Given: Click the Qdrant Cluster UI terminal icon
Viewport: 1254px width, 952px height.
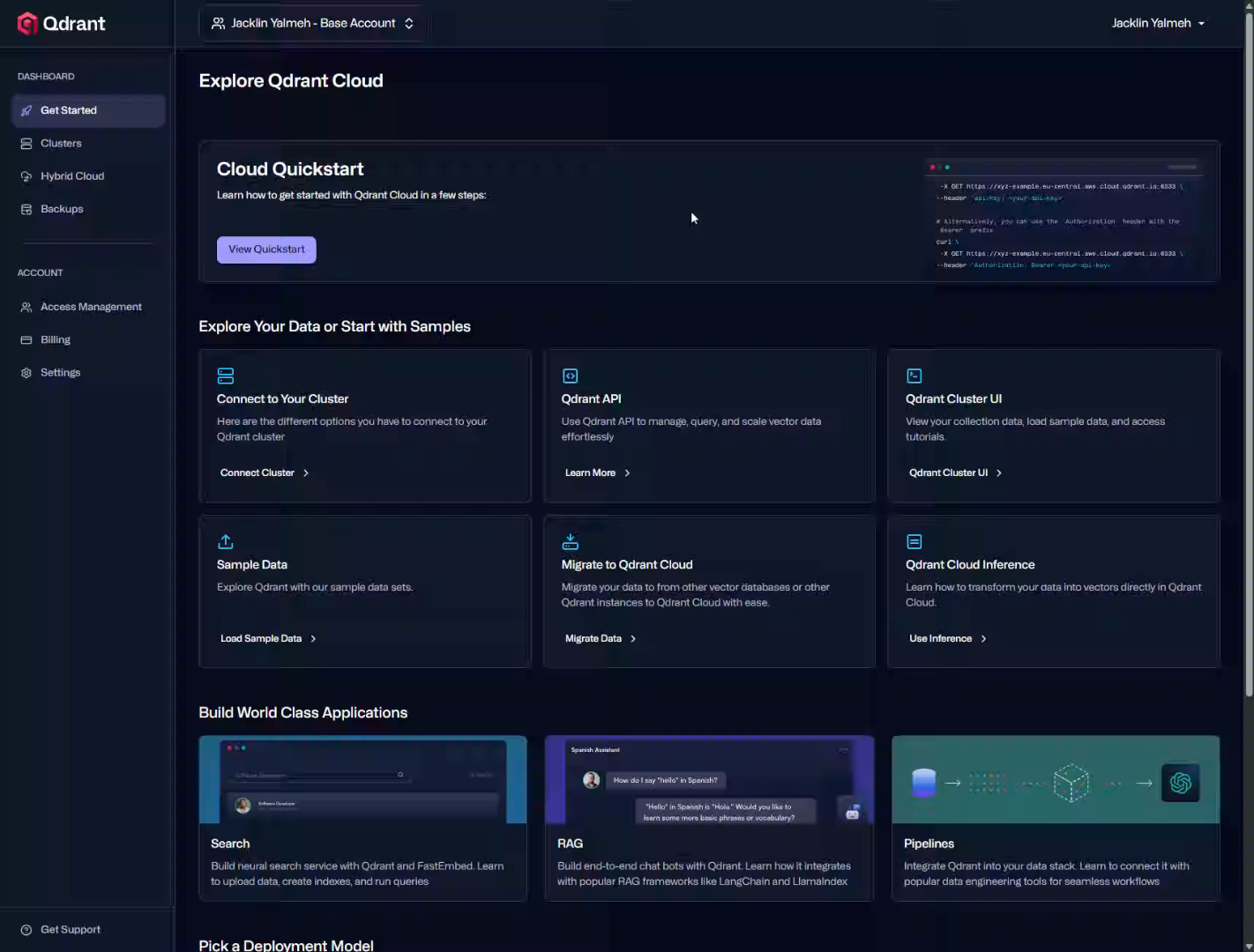Looking at the screenshot, I should pyautogui.click(x=914, y=376).
